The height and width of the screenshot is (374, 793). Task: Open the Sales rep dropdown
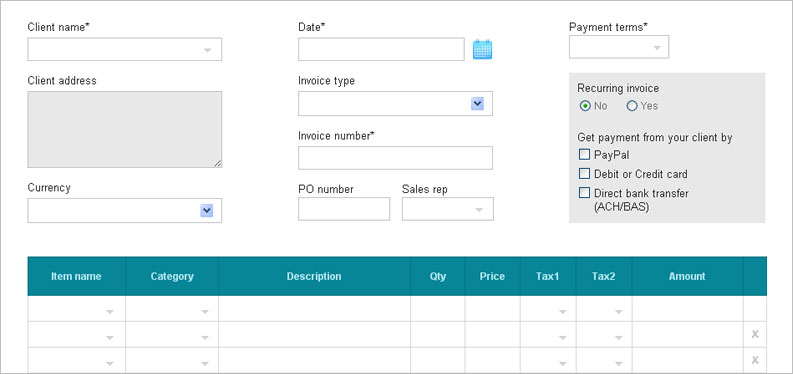448,209
